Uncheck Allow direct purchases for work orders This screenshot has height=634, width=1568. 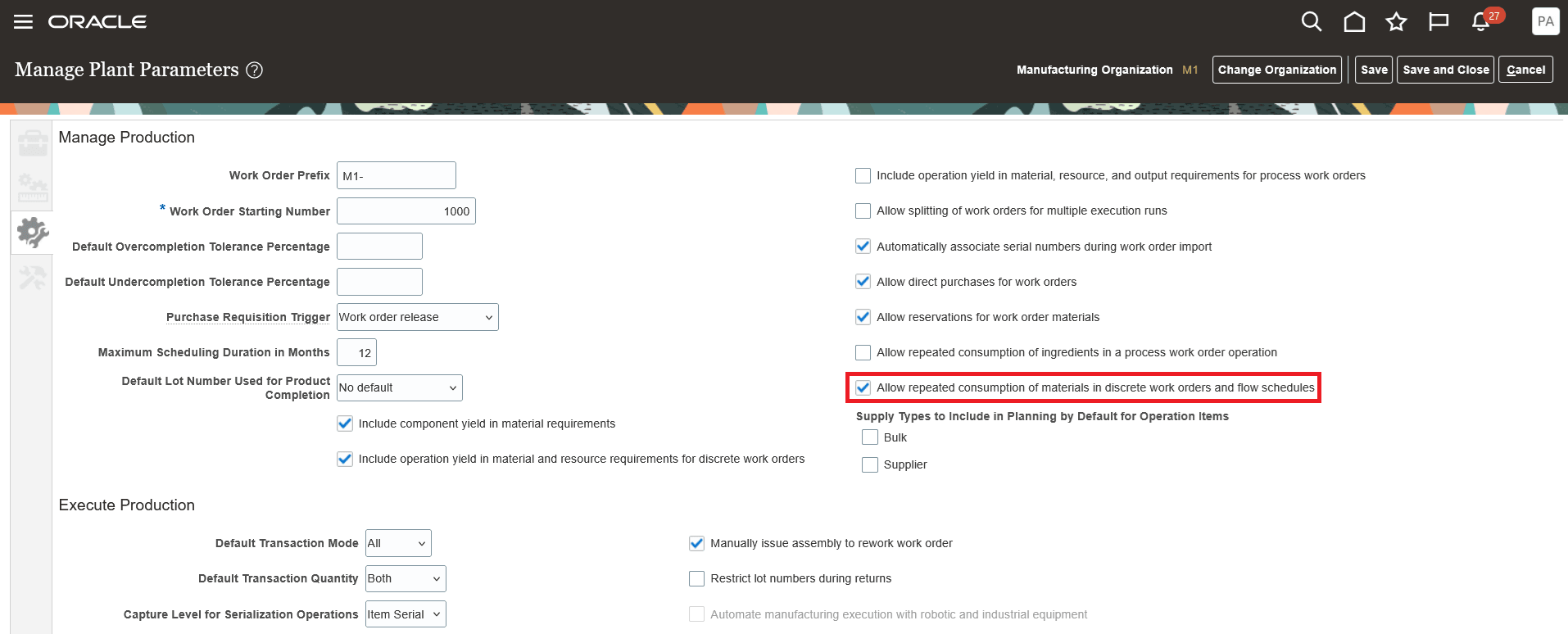coord(863,282)
